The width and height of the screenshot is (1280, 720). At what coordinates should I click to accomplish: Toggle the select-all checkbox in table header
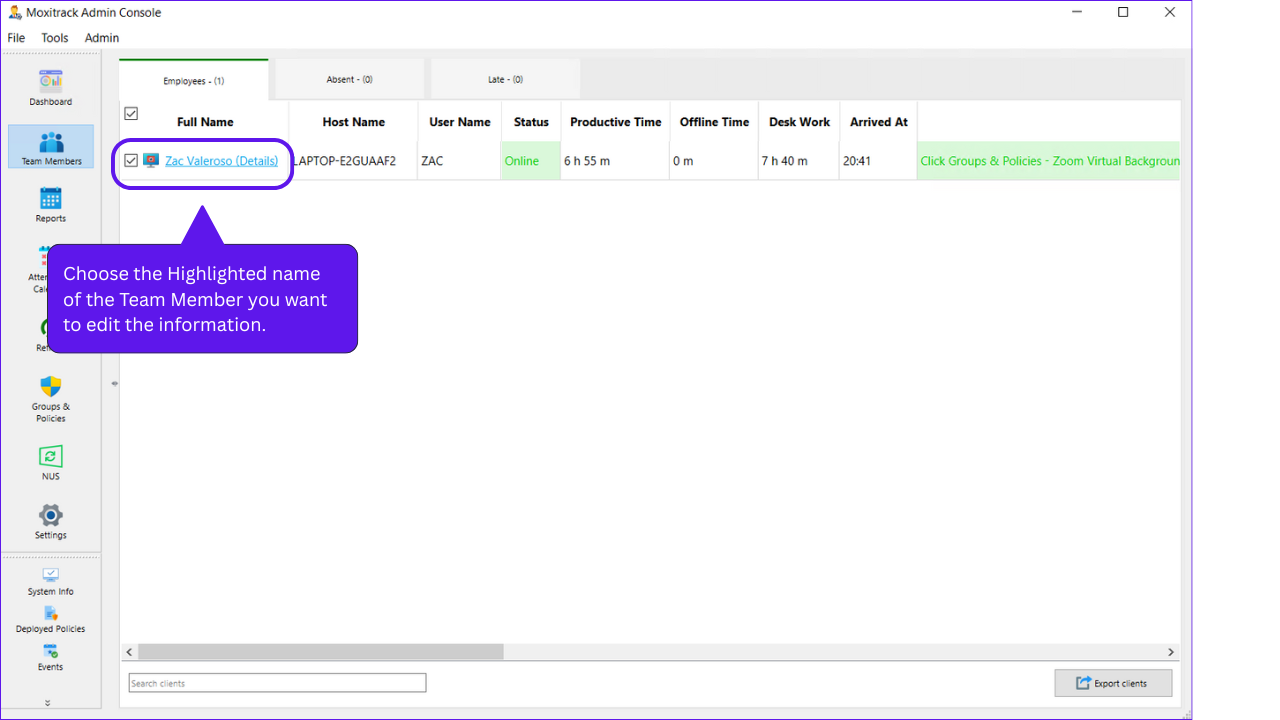click(x=131, y=113)
